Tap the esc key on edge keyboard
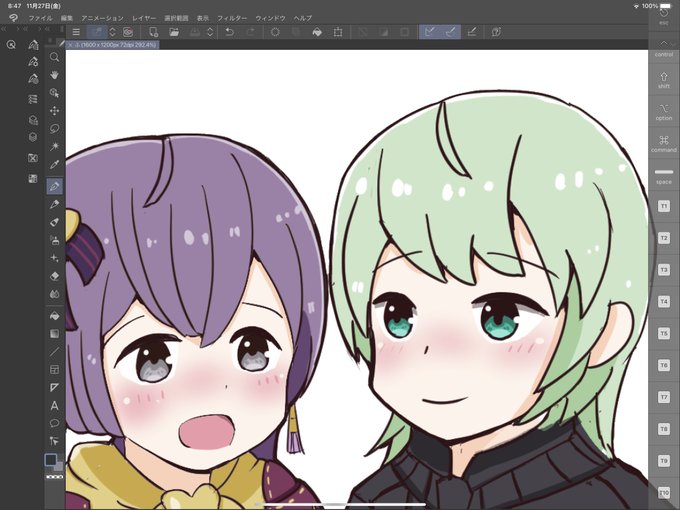Viewport: 680px width, 510px height. pyautogui.click(x=664, y=16)
